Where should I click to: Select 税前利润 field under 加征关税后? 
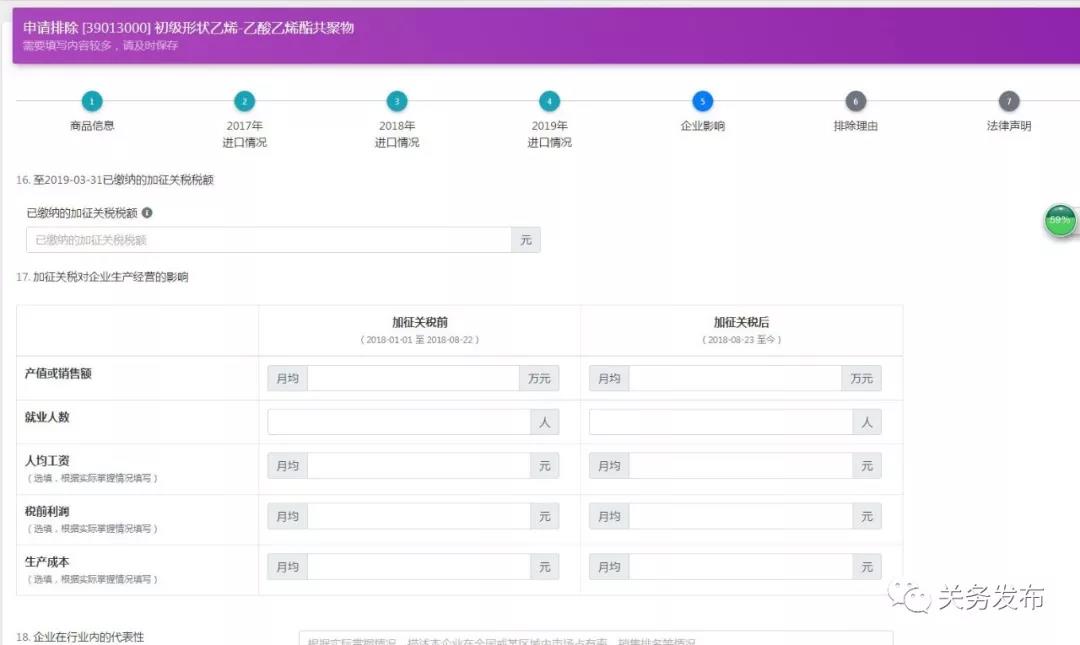tap(739, 516)
